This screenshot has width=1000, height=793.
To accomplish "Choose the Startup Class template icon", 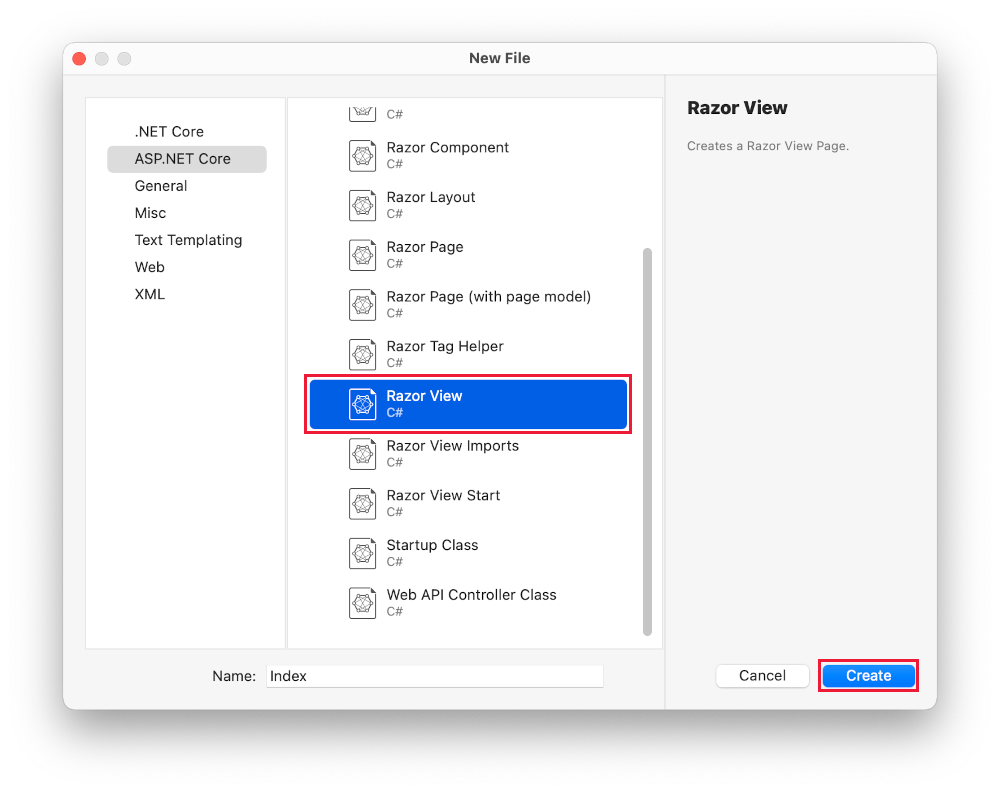I will click(x=362, y=553).
